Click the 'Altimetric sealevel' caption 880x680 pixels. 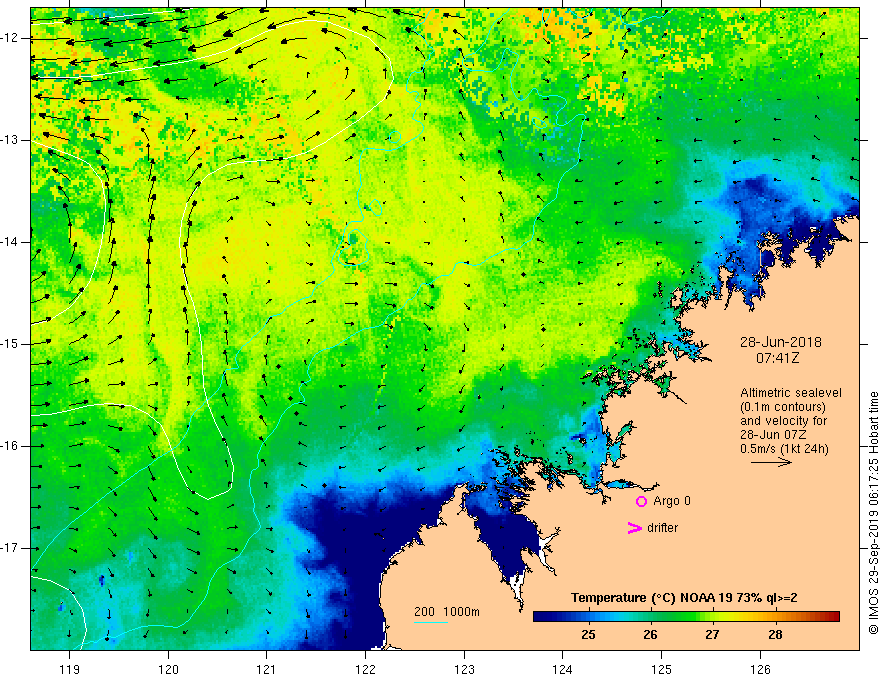click(x=791, y=393)
